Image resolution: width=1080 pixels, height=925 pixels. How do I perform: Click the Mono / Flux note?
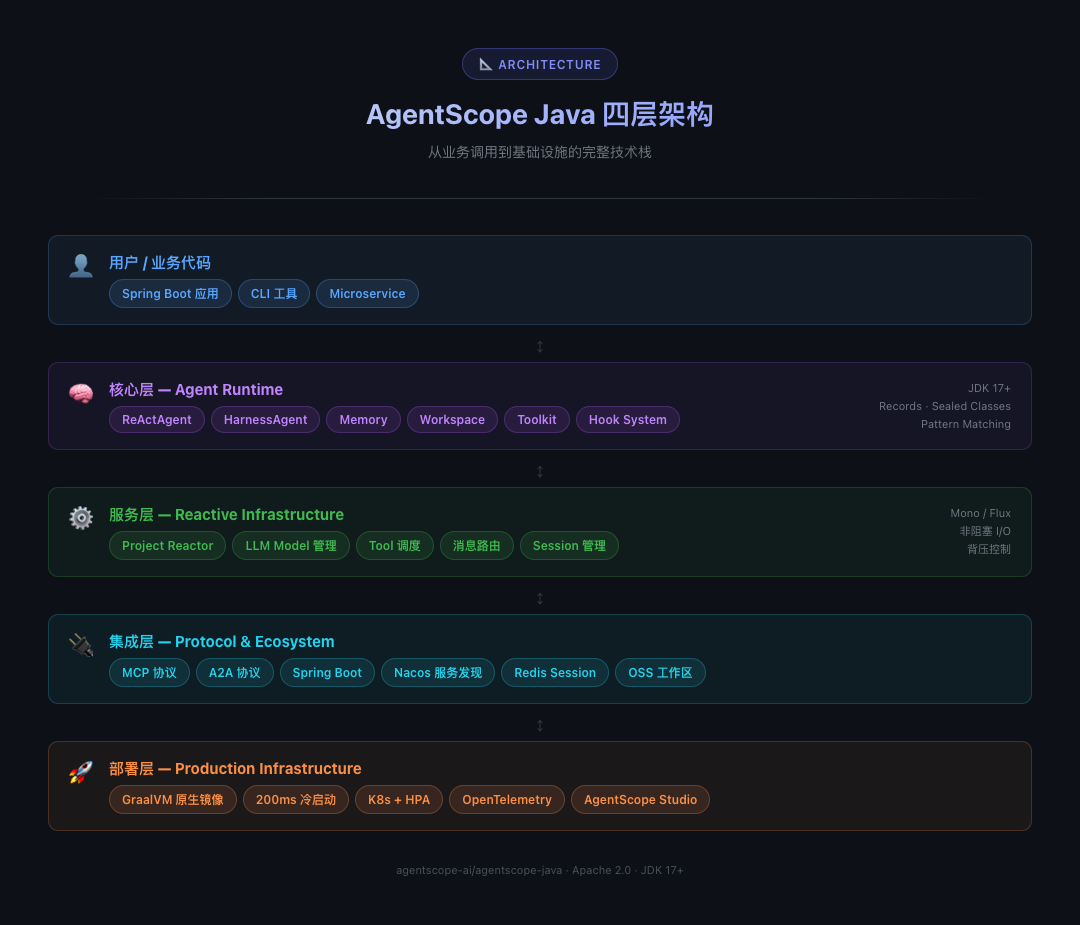pyautogui.click(x=981, y=513)
